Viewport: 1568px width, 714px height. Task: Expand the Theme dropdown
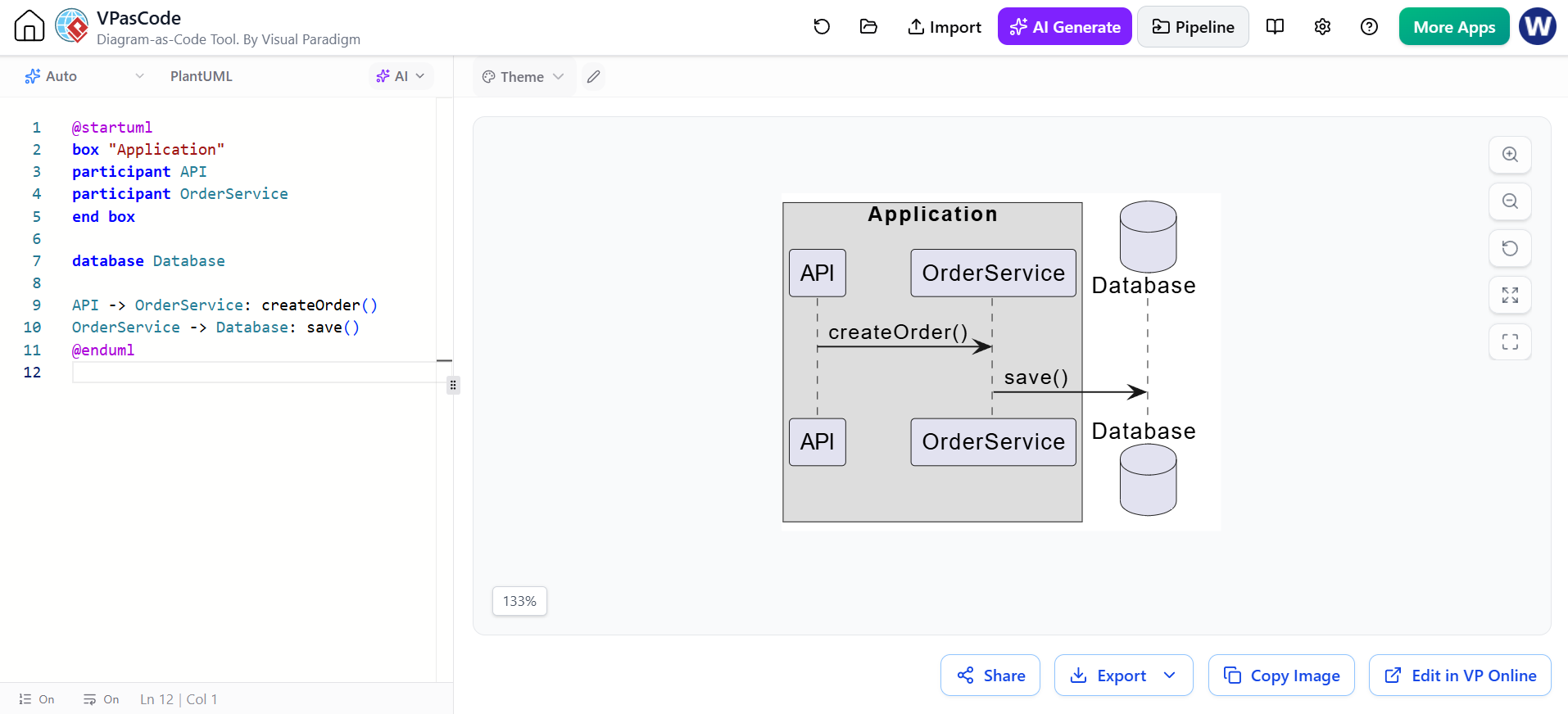point(523,77)
